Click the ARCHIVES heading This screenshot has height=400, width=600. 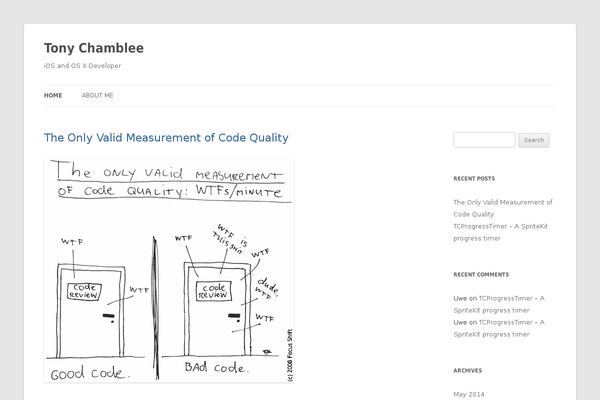click(468, 371)
